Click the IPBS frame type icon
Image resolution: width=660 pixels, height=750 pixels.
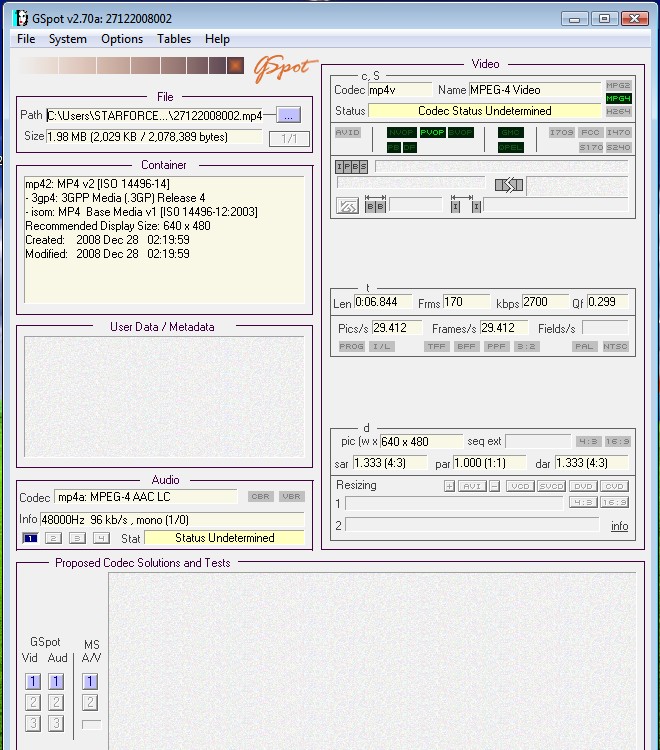coord(352,166)
